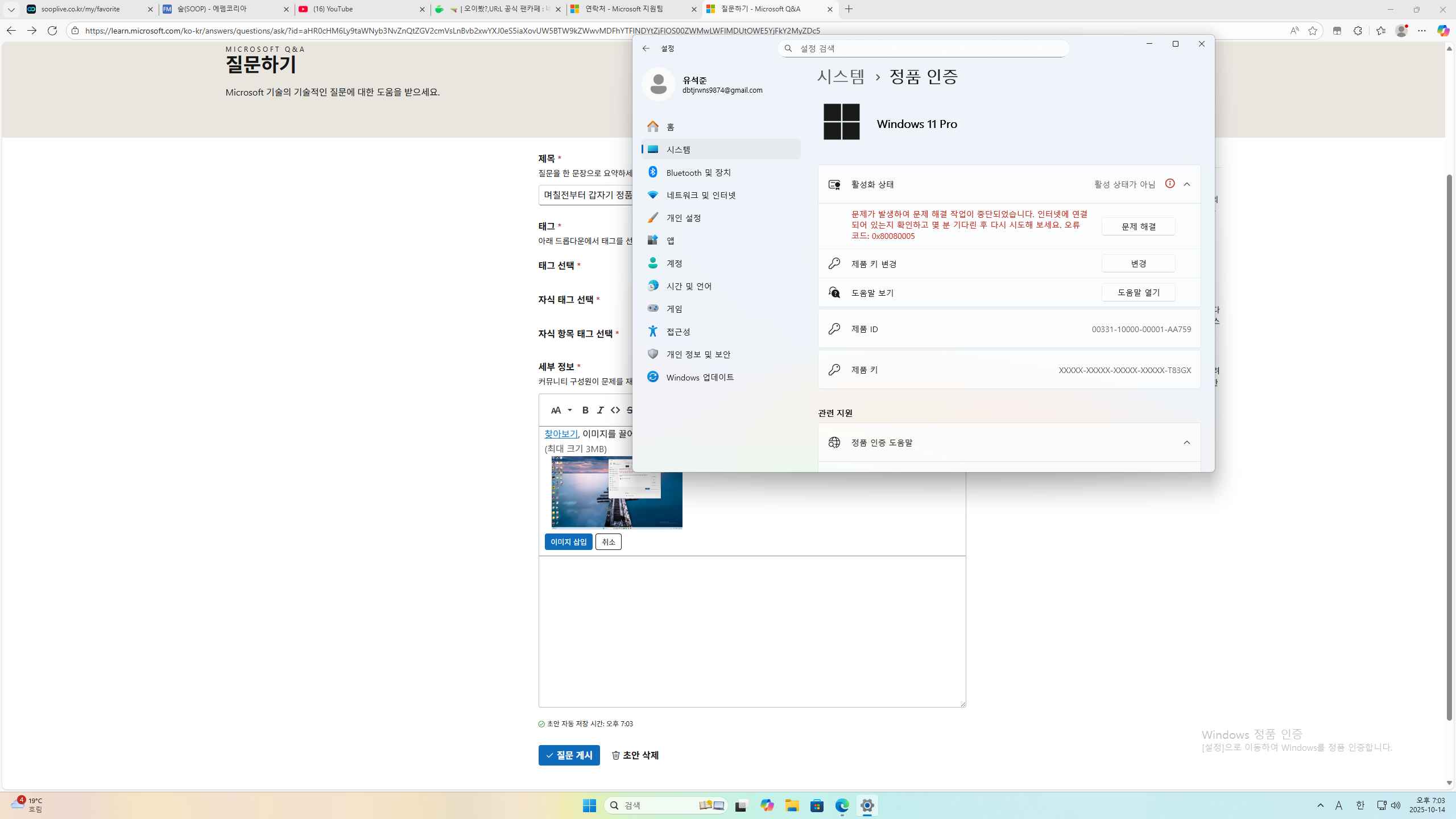Open File Explorer from taskbar
Viewport: 1456px width, 819px height.
[x=792, y=805]
